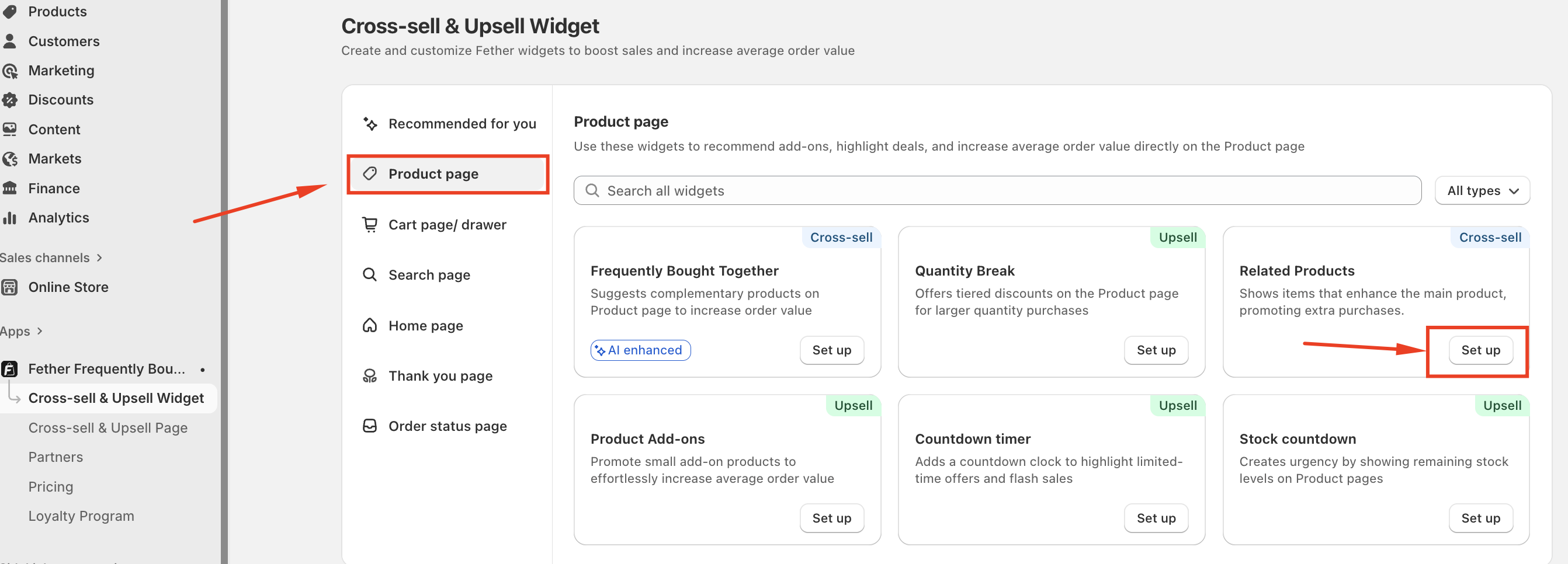Click the Online Store icon
Viewport: 1568px width, 564px height.
coord(10,287)
